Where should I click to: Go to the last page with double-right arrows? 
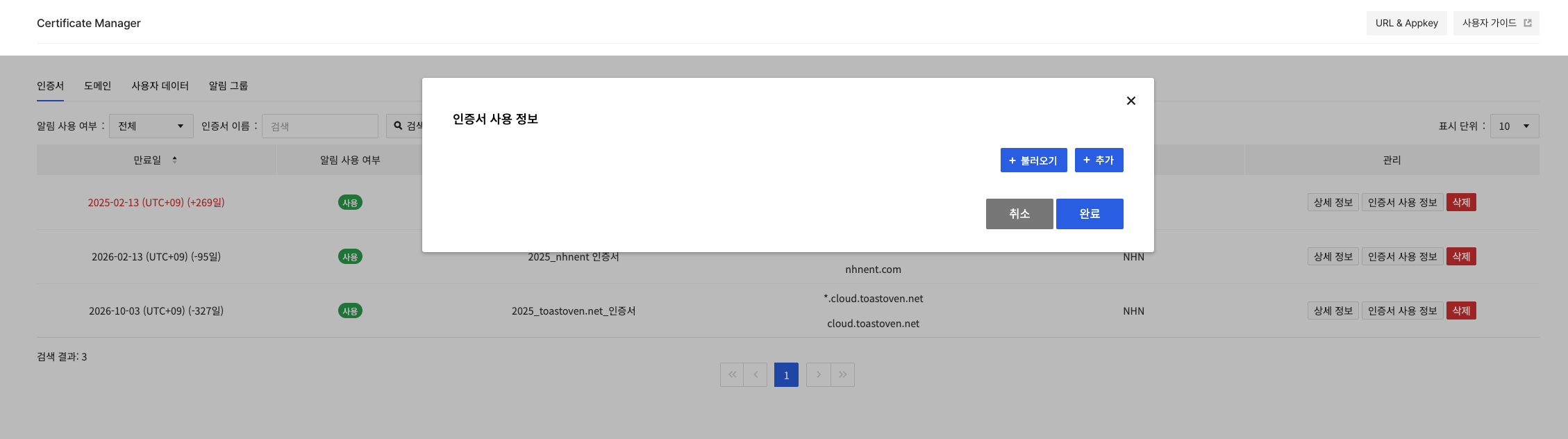tap(842, 374)
